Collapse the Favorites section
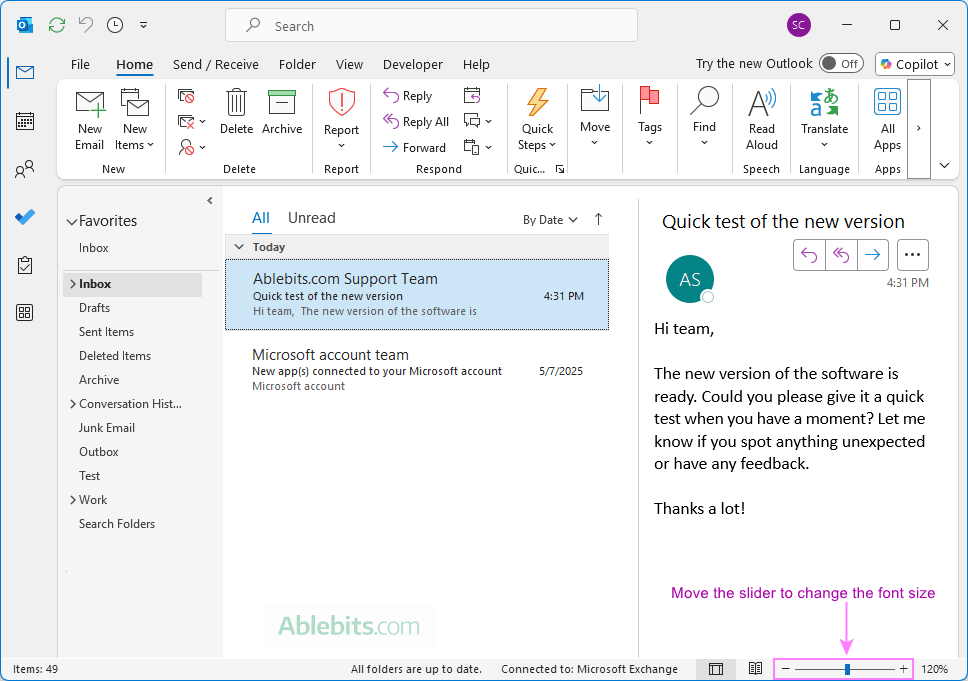Image resolution: width=968 pixels, height=681 pixels. point(72,222)
